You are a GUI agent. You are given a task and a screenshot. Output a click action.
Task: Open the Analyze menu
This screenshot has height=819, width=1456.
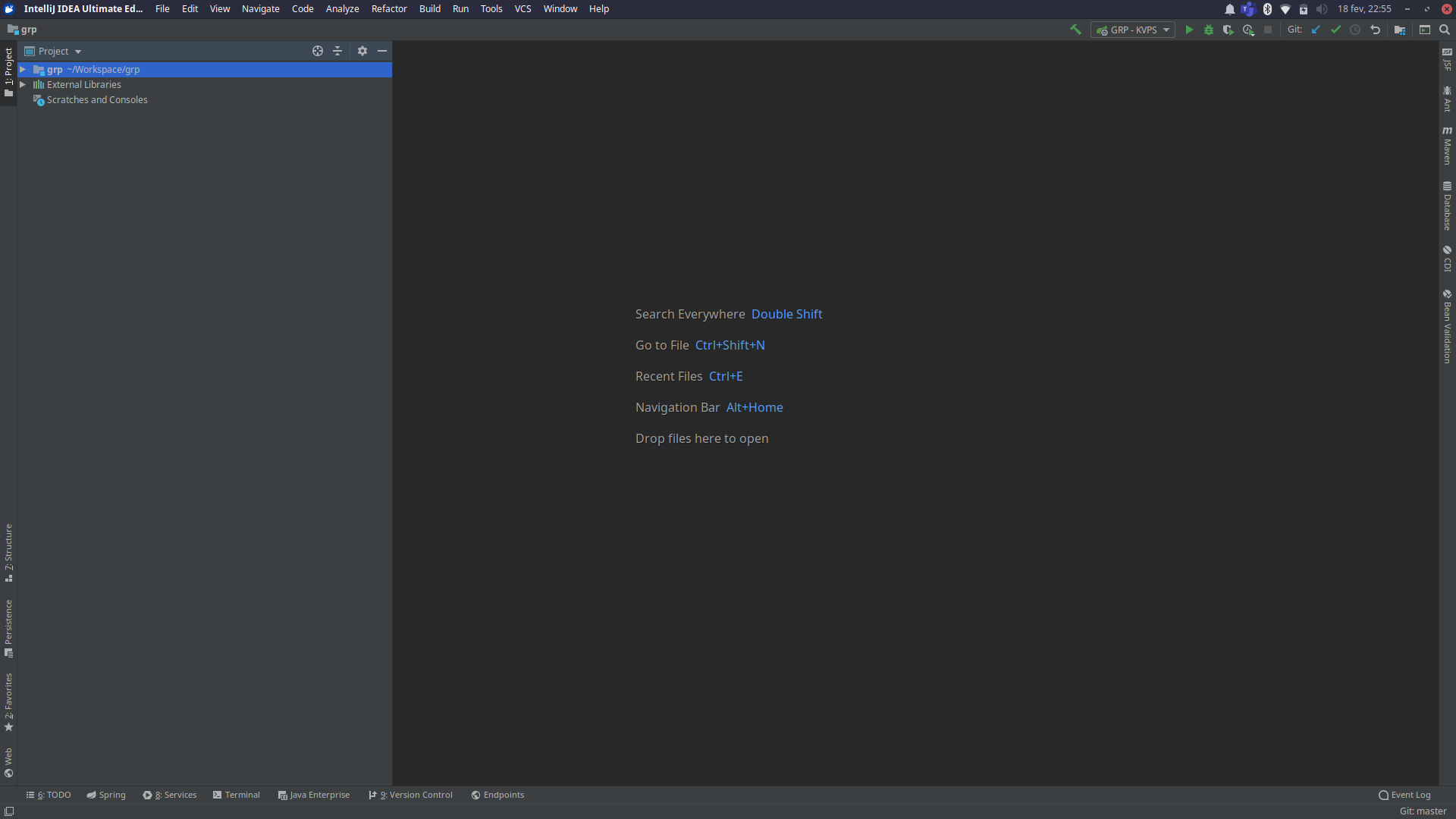click(343, 8)
